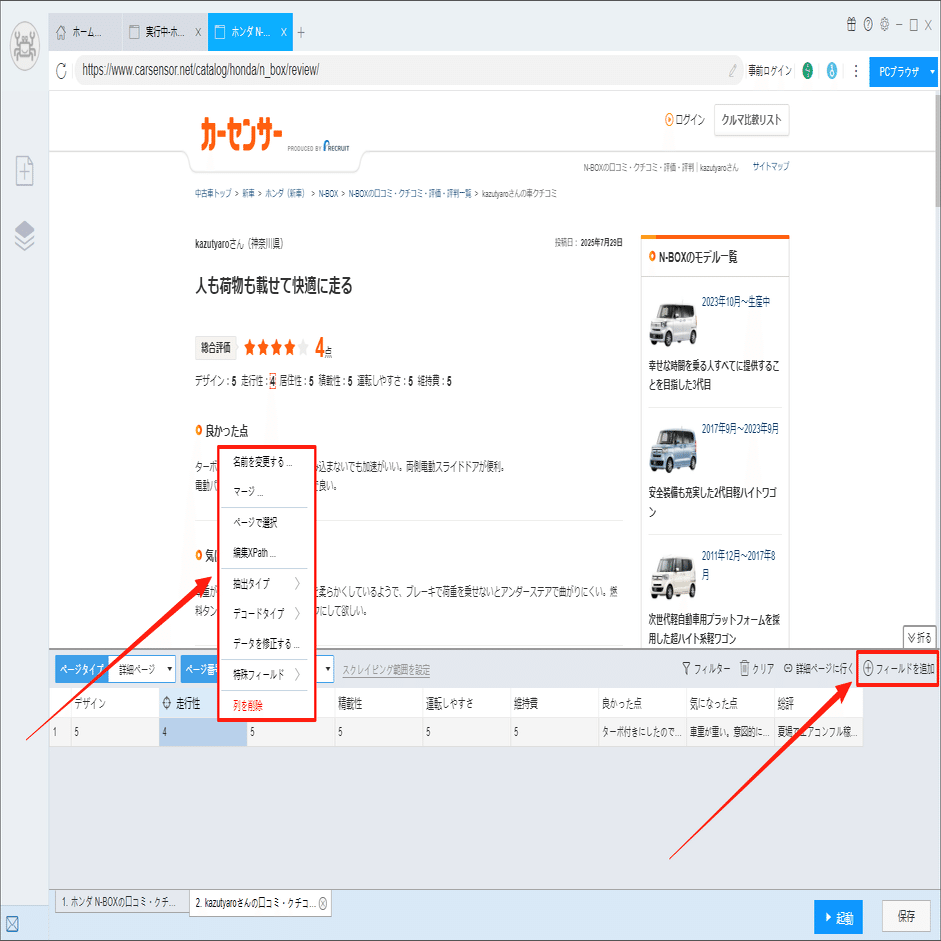
Task: Open the new task page-plus icon
Action: pyautogui.click(x=25, y=171)
